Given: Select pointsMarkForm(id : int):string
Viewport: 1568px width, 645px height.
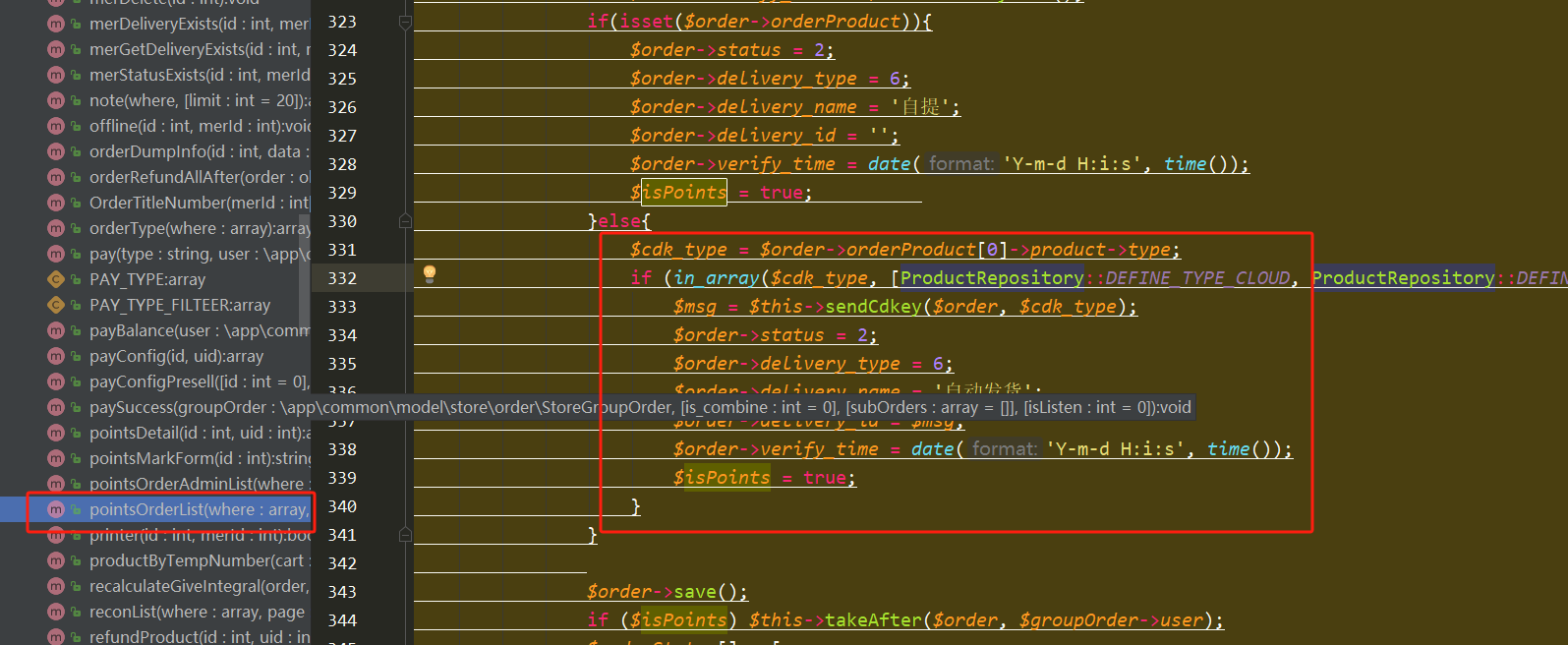Looking at the screenshot, I should coord(200,458).
